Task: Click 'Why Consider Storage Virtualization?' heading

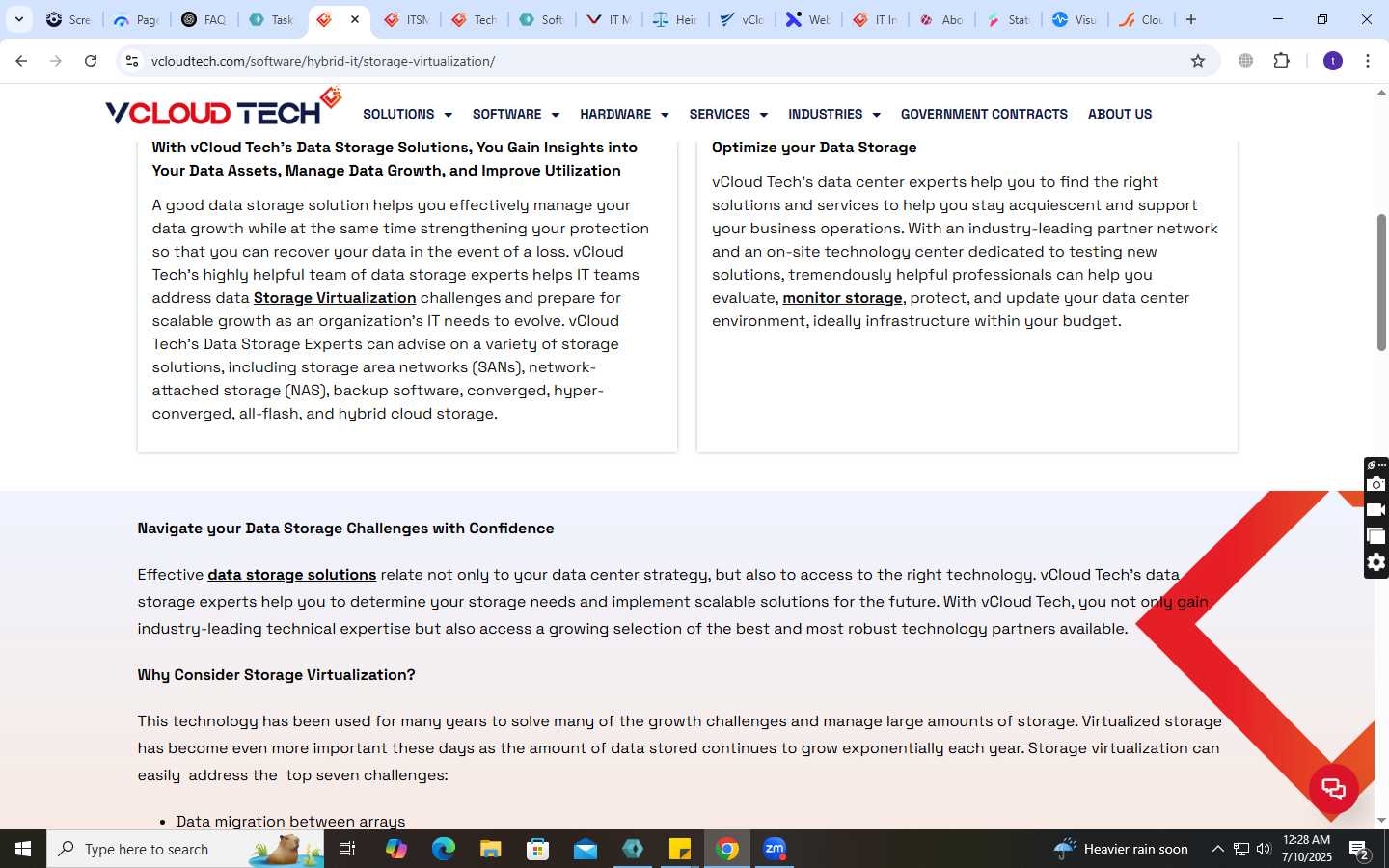Action: pyautogui.click(x=276, y=675)
